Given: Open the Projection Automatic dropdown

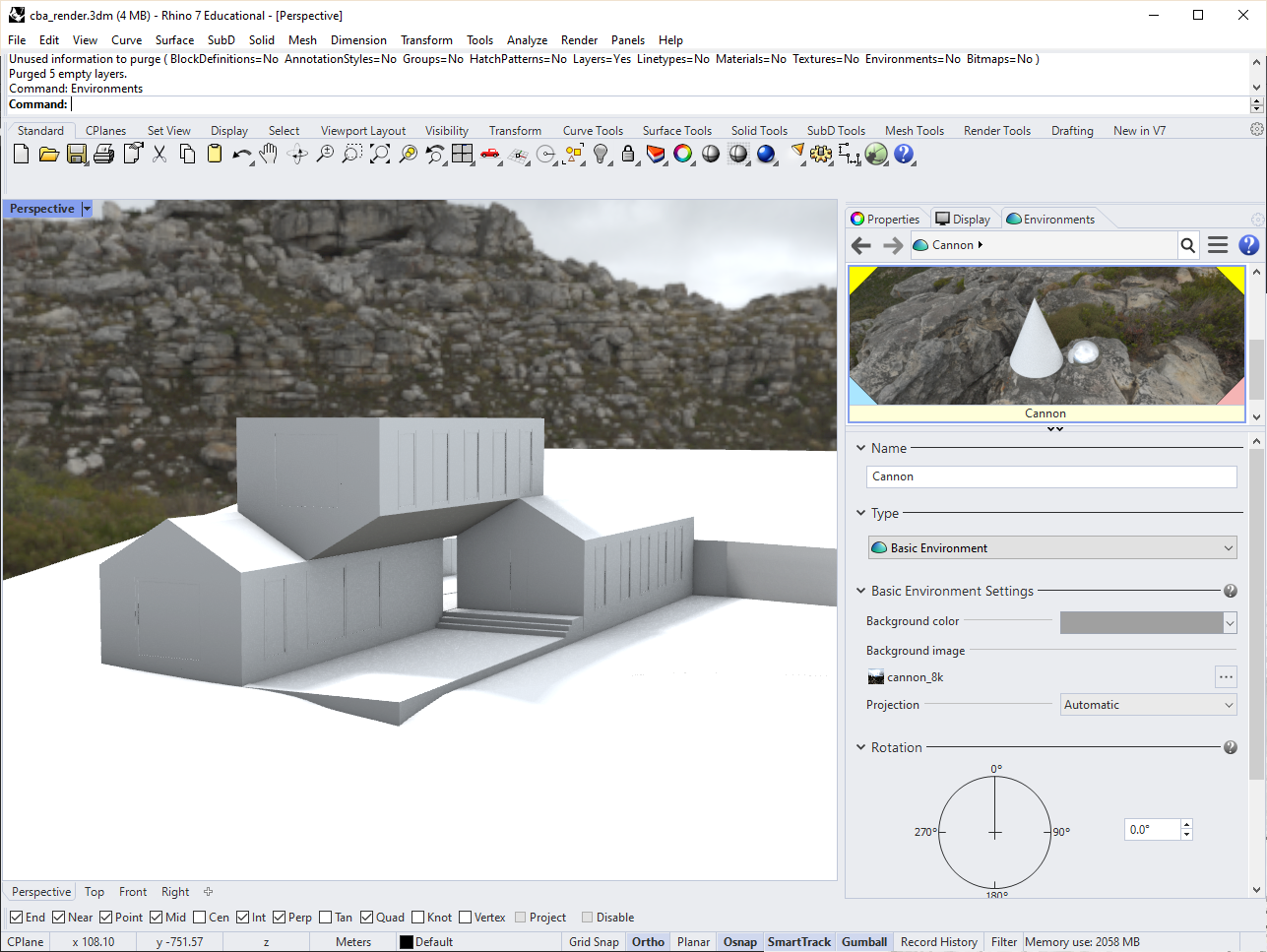Looking at the screenshot, I should [x=1148, y=705].
